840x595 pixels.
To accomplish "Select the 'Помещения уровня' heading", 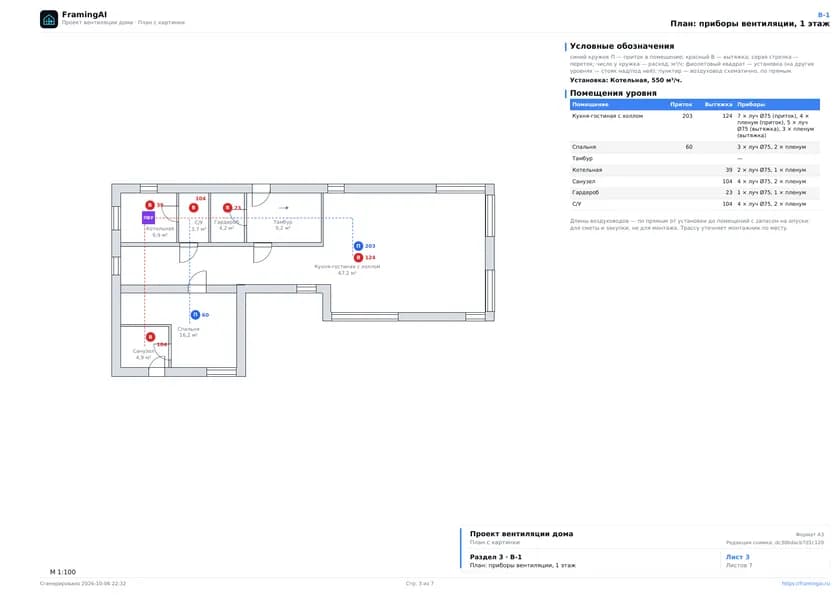I will tap(613, 93).
